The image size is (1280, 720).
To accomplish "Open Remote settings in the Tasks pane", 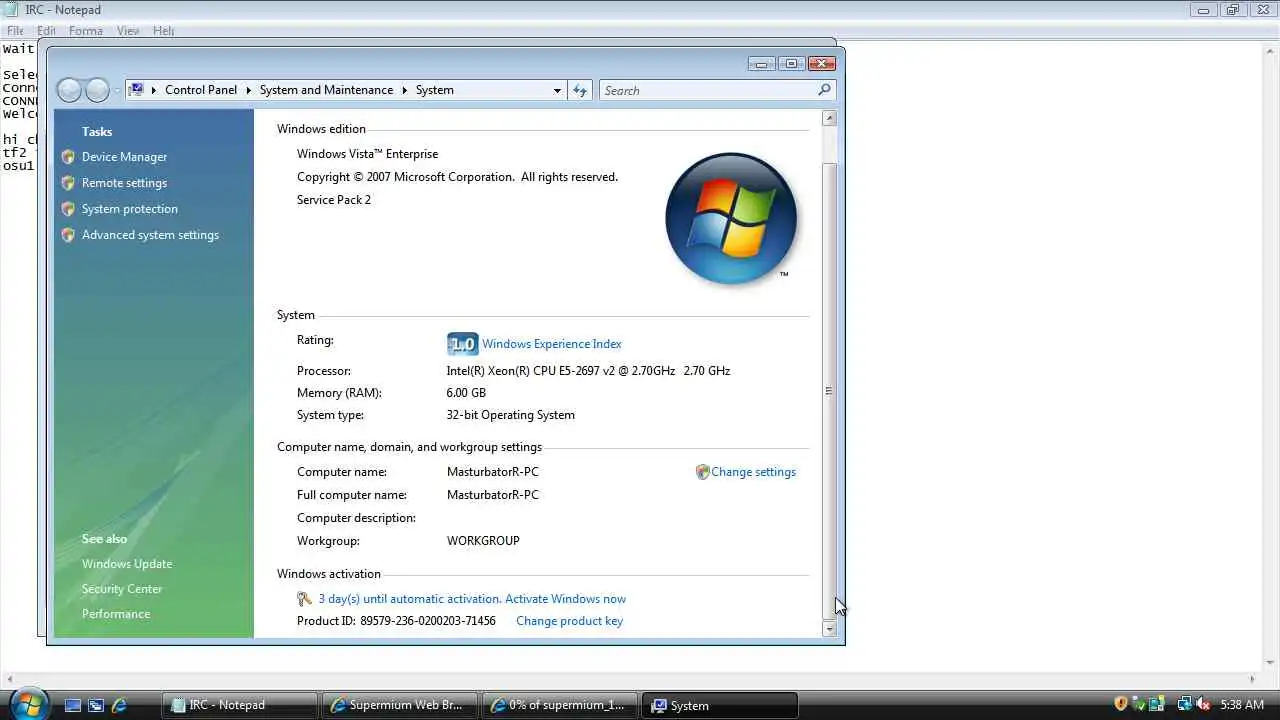I will [x=124, y=183].
